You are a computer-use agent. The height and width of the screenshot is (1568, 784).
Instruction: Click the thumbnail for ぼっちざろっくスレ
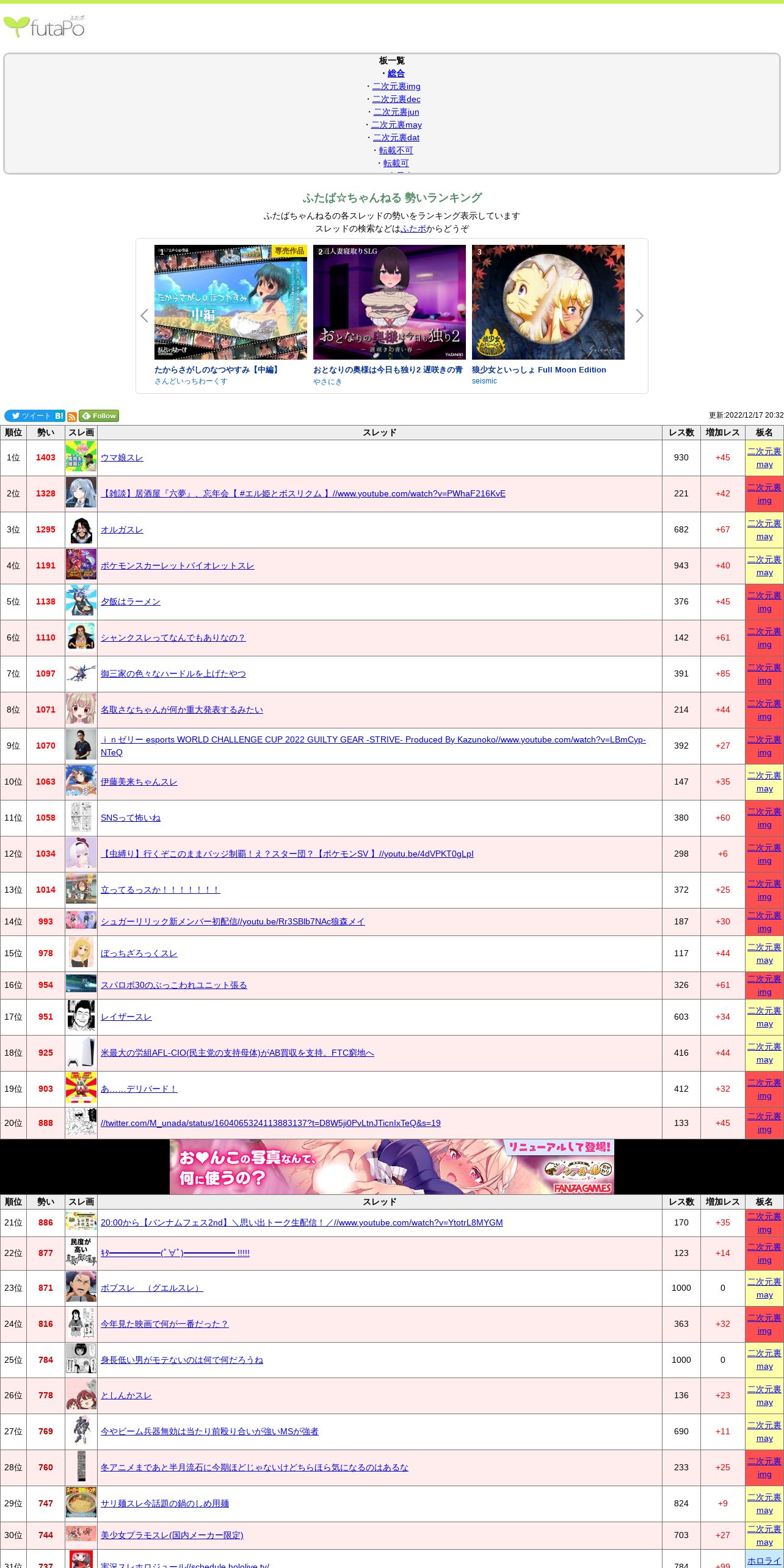point(81,953)
